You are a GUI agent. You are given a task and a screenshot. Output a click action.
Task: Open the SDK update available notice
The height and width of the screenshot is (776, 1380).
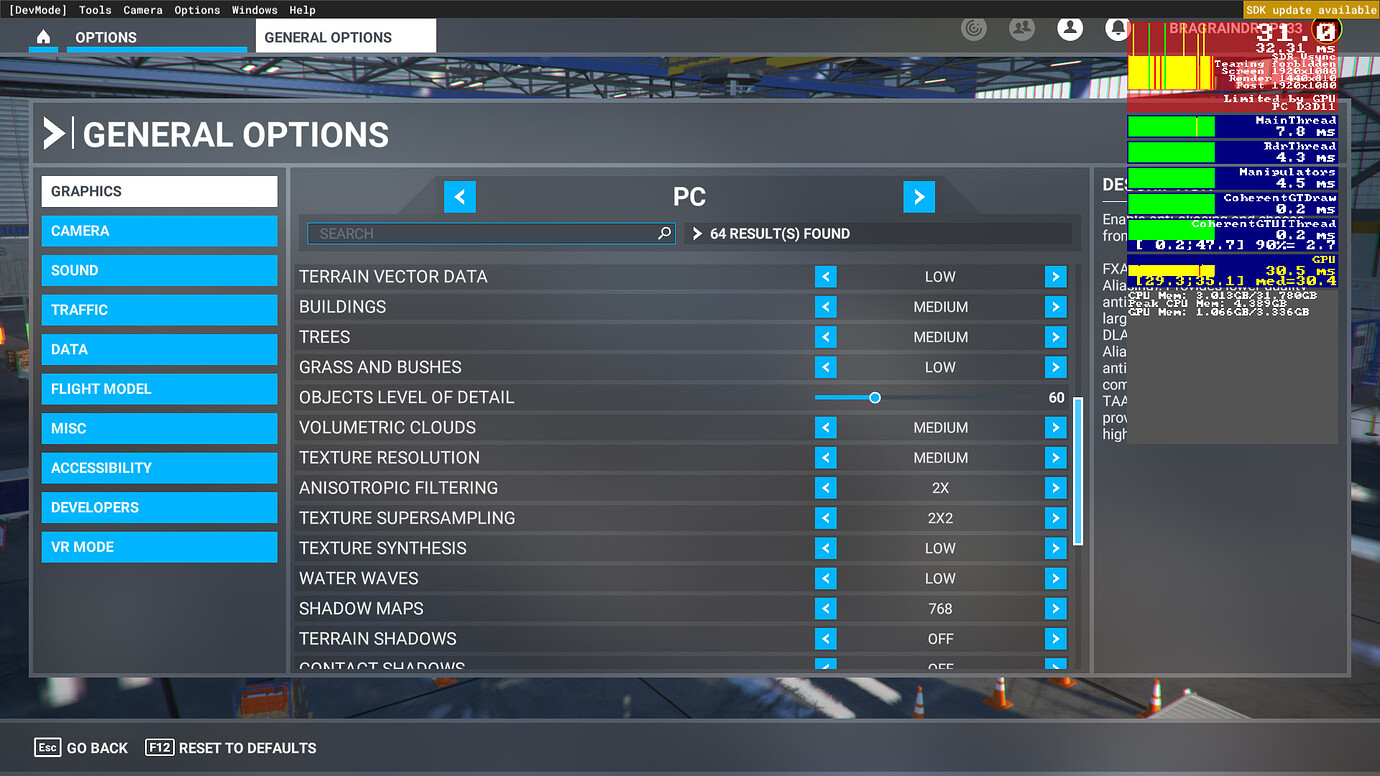click(x=1310, y=9)
